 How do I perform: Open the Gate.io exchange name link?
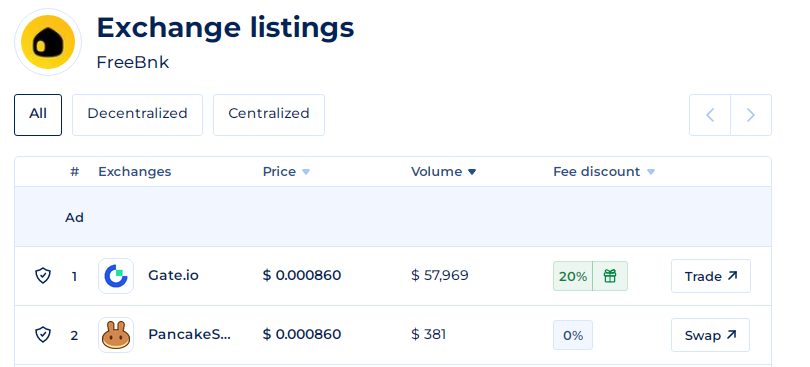tap(173, 275)
